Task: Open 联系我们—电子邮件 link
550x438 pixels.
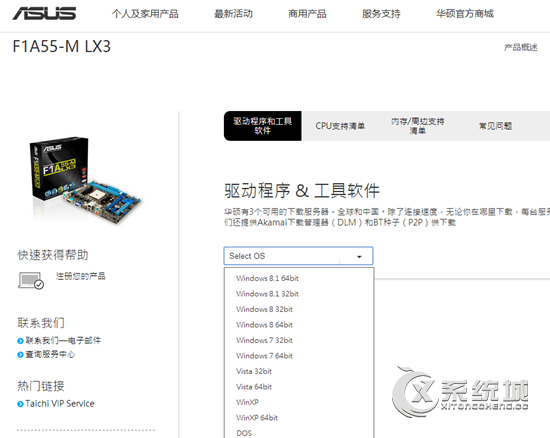Action: 63,341
